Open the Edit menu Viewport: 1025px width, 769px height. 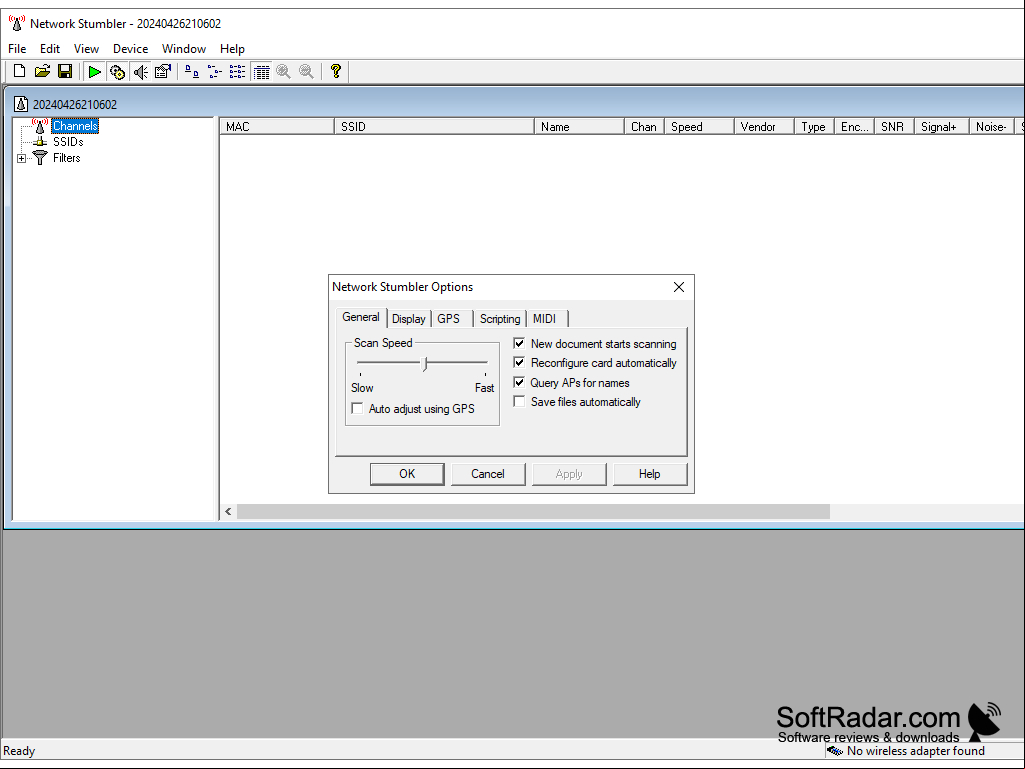[50, 48]
